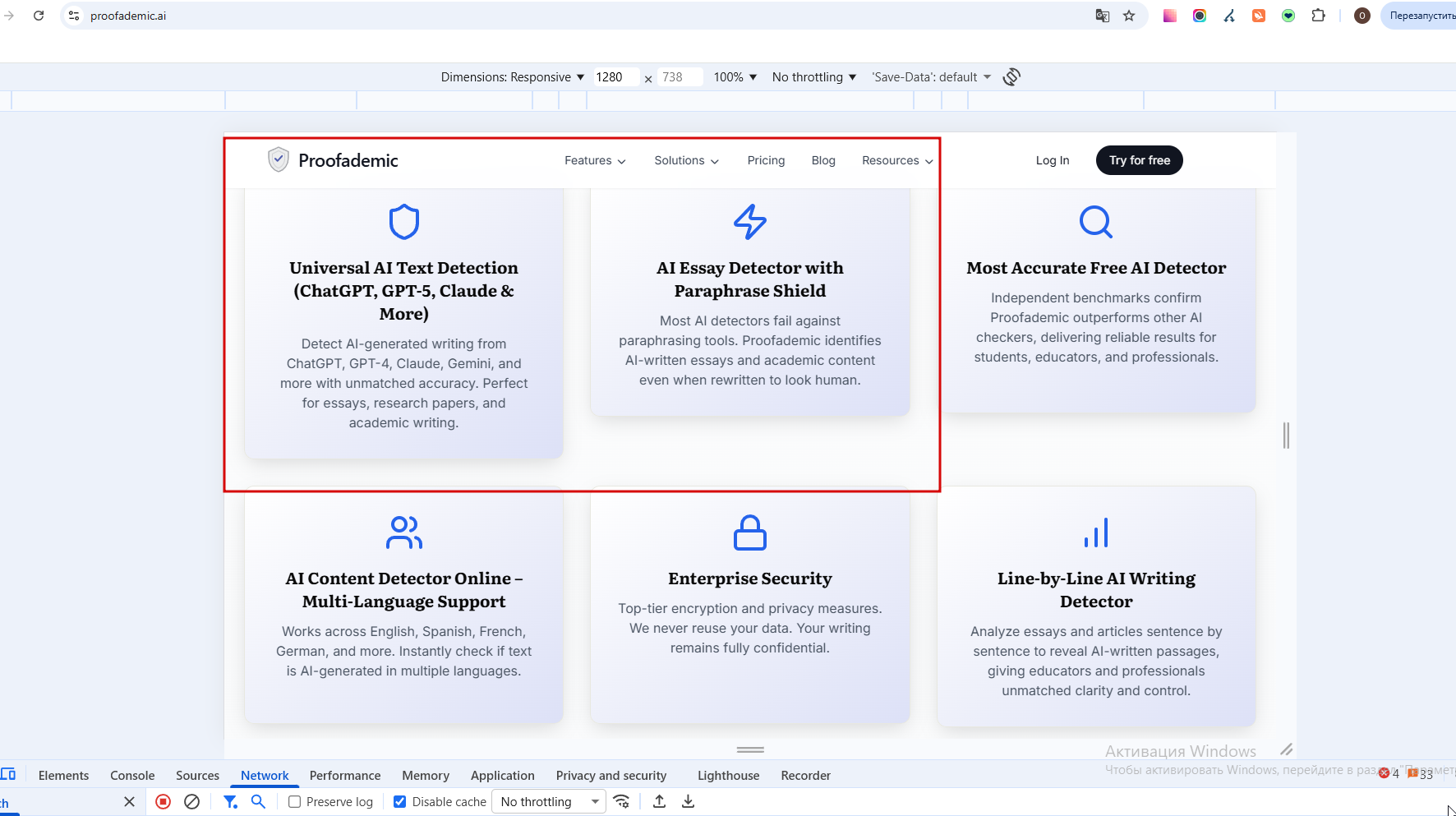
Task: Click the 'Enterprise Security' card heading
Action: [x=750, y=579]
